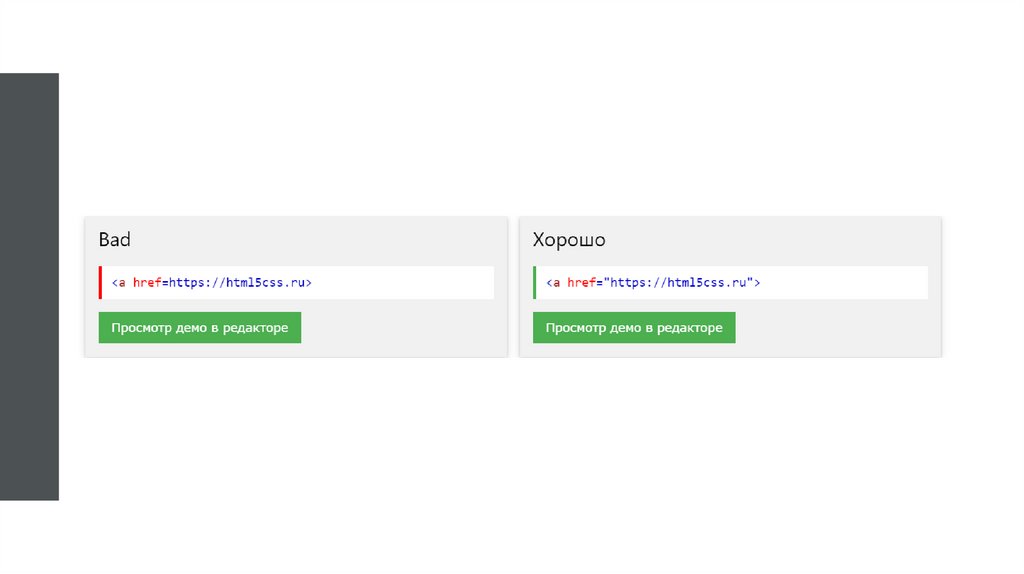Click the quoted URL in the Хорошо code
The height and width of the screenshot is (574, 1024).
pyautogui.click(x=680, y=283)
